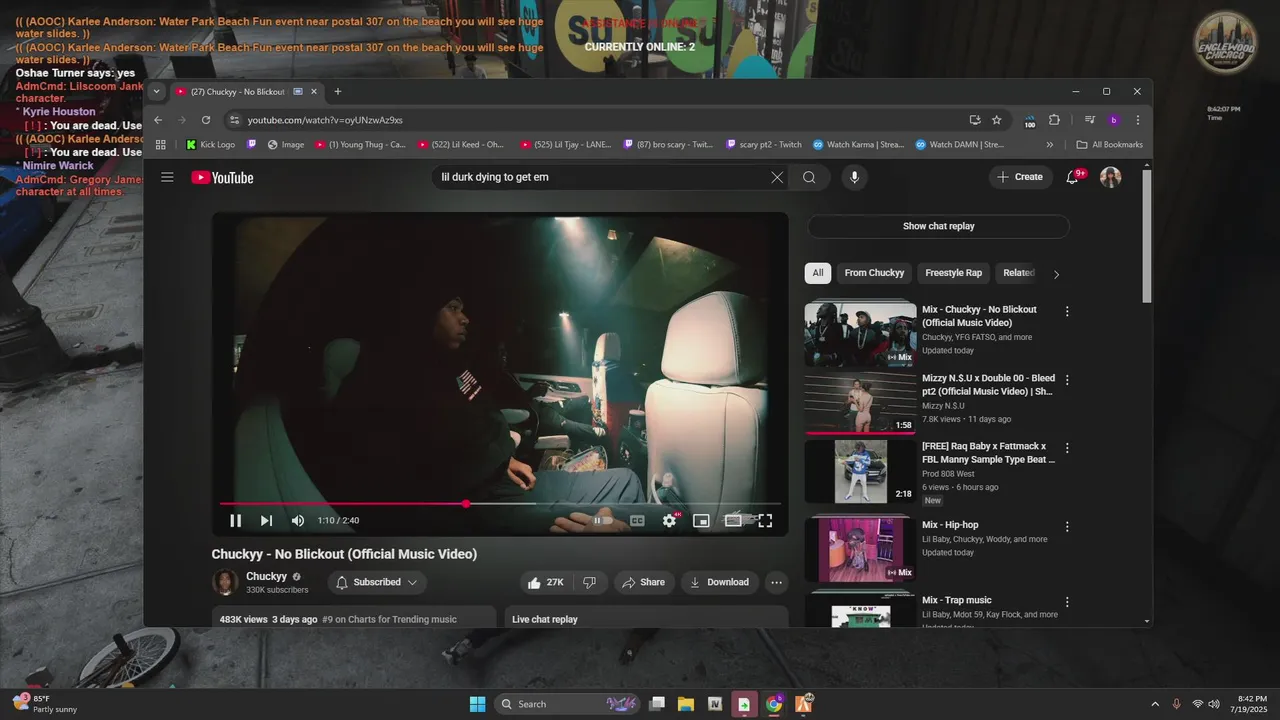Expand hidden bookmarks chevron

point(1049,145)
